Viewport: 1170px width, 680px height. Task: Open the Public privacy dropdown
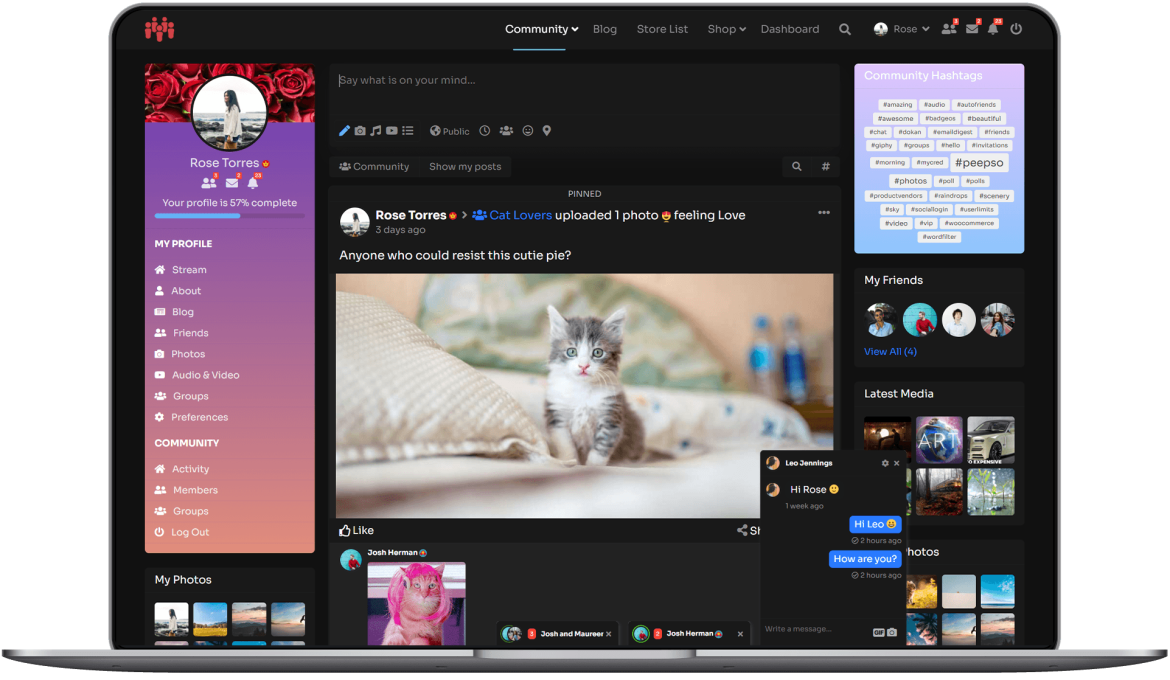(449, 131)
